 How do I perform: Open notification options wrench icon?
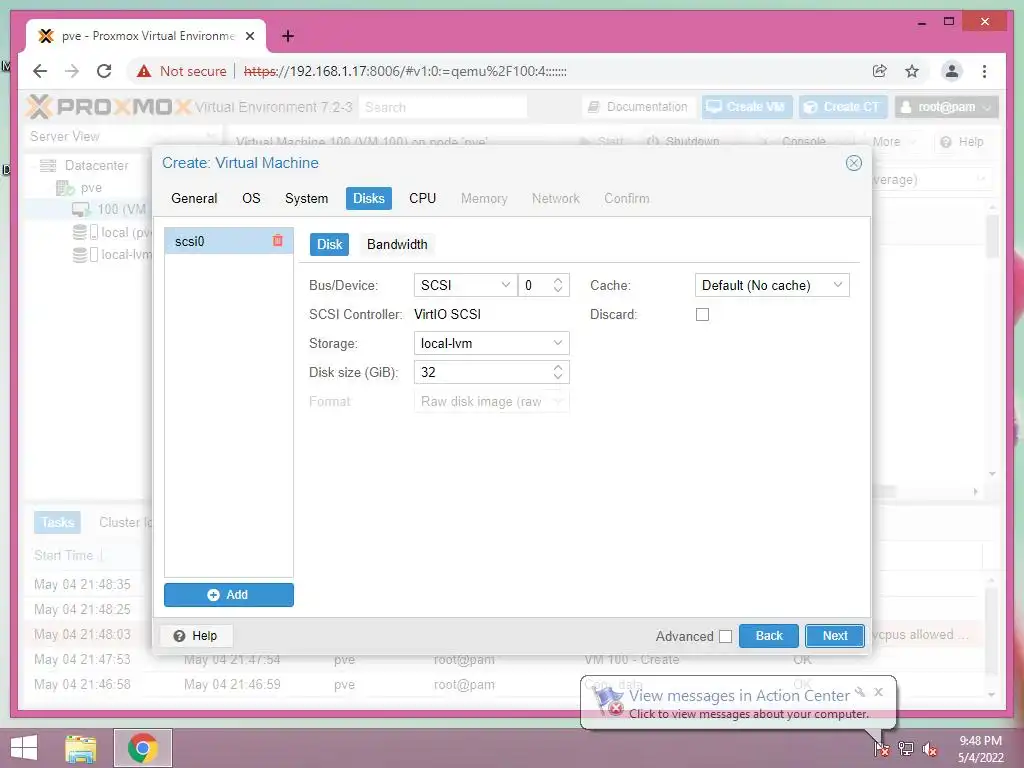coord(860,692)
